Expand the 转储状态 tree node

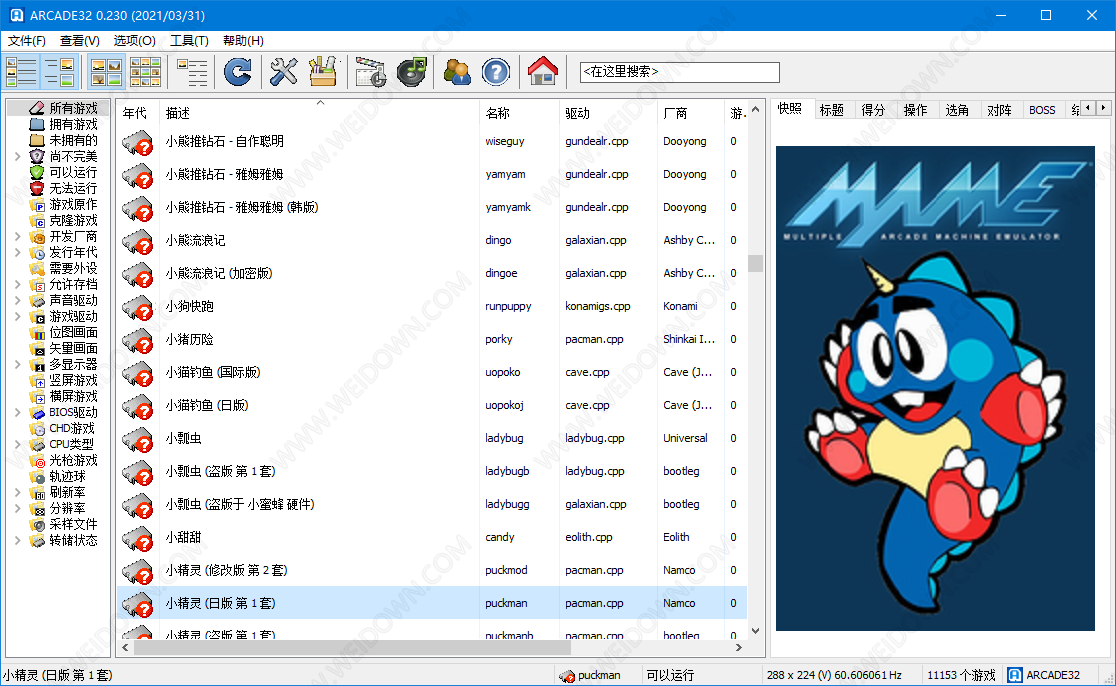pos(18,540)
